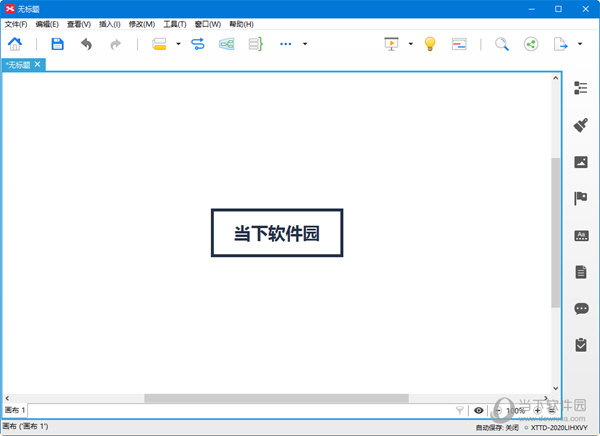The image size is (600, 436).
Task: Click the 画布 ('画布 1') status bar text
Action: coord(26,426)
